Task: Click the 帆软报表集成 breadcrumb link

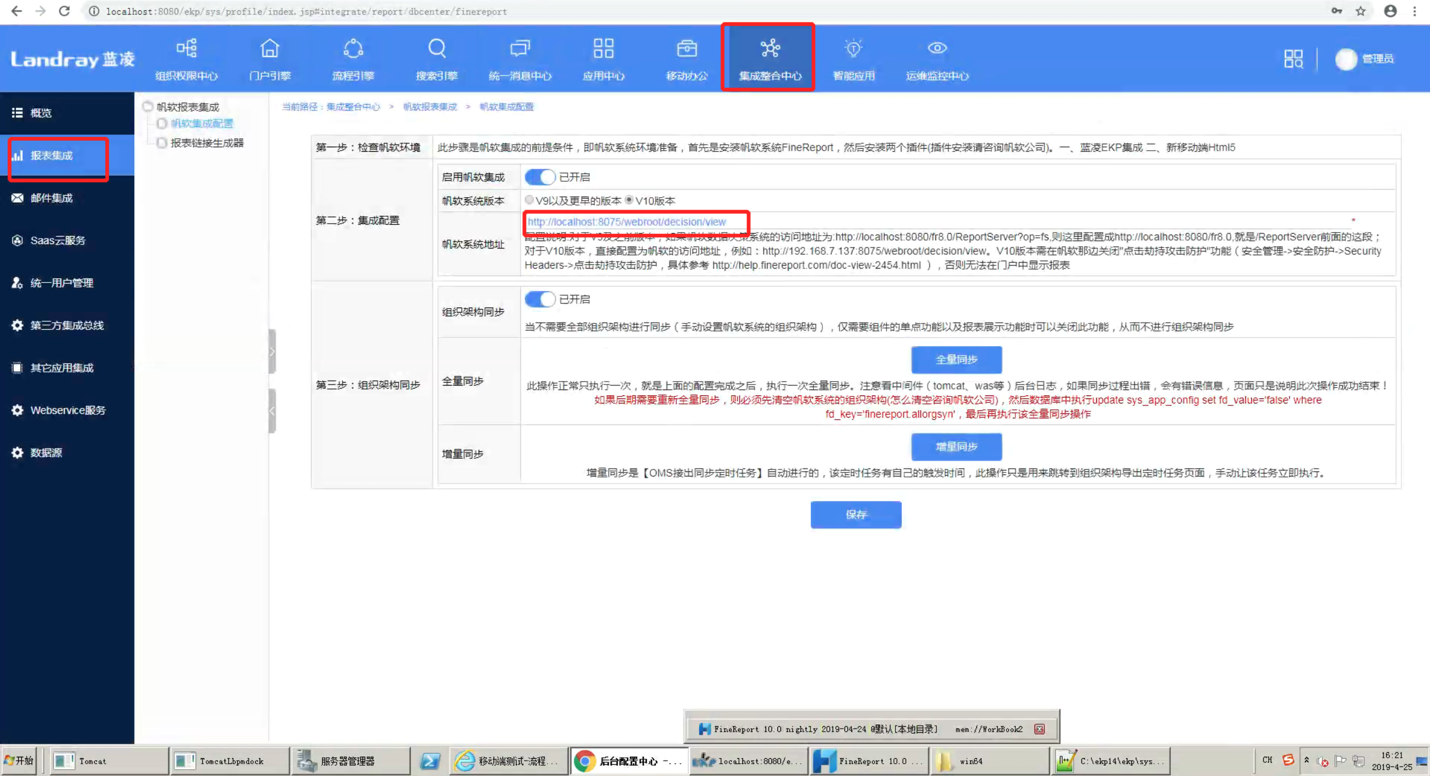Action: pos(430,107)
